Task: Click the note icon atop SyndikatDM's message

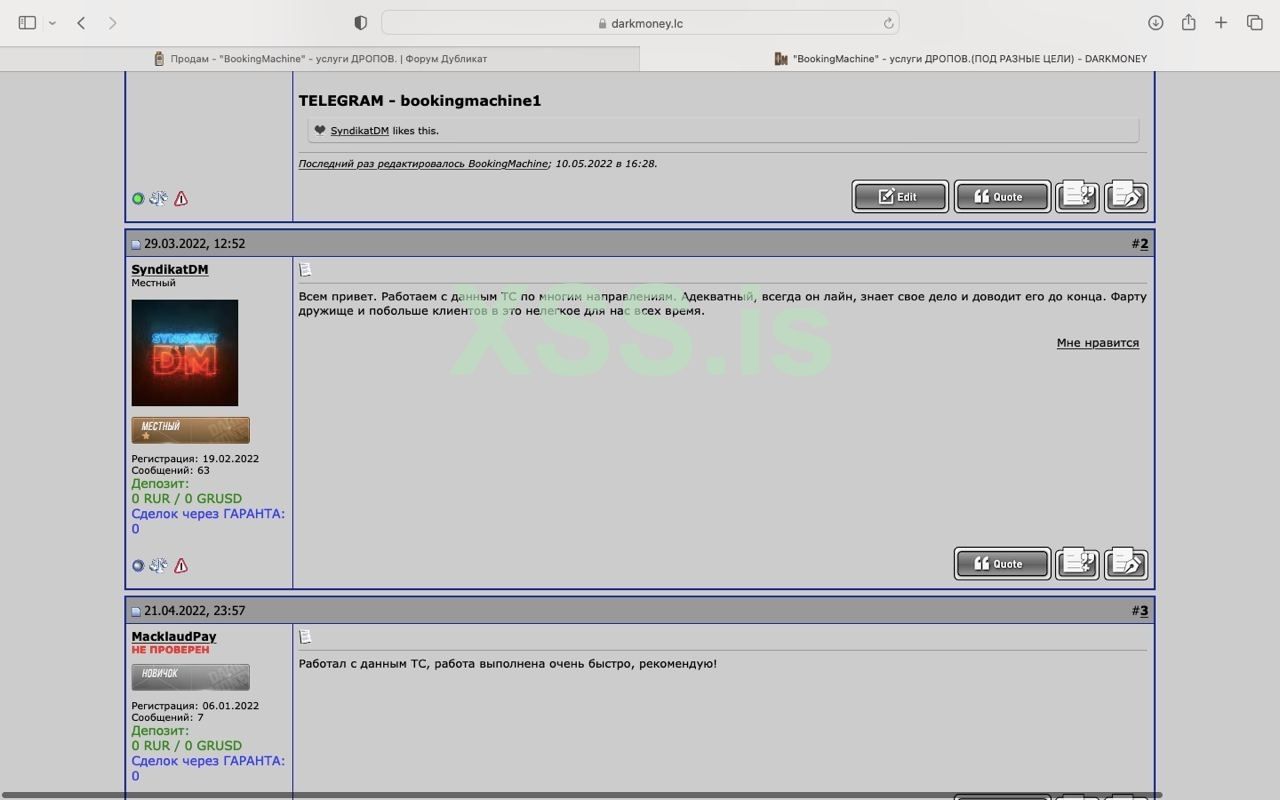Action: [x=305, y=270]
